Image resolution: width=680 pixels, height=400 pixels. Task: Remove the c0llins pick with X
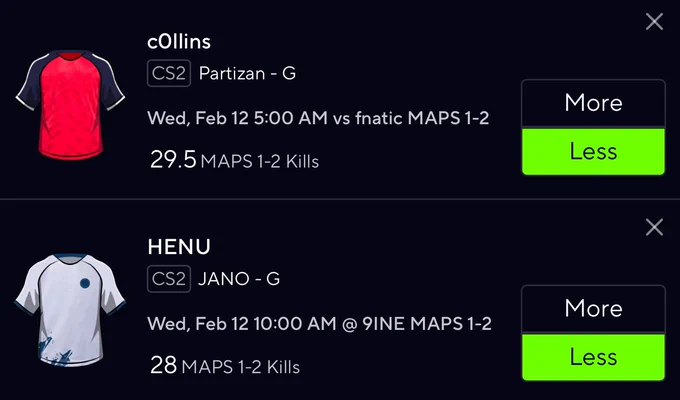coord(654,21)
